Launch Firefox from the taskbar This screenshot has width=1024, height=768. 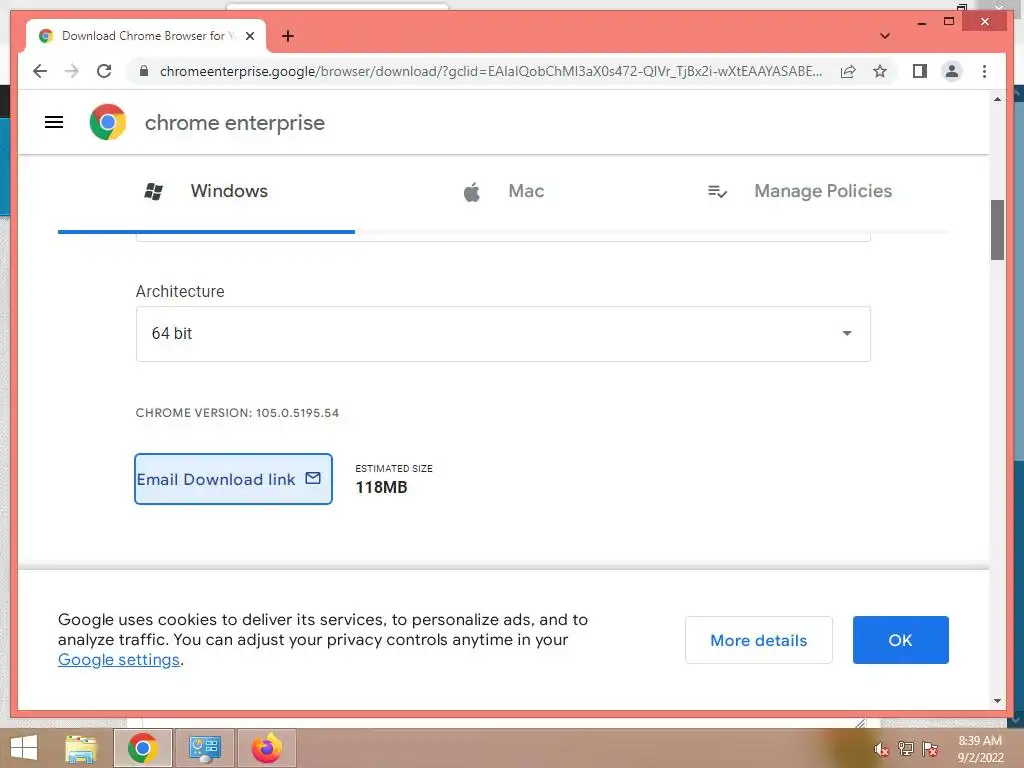[266, 748]
